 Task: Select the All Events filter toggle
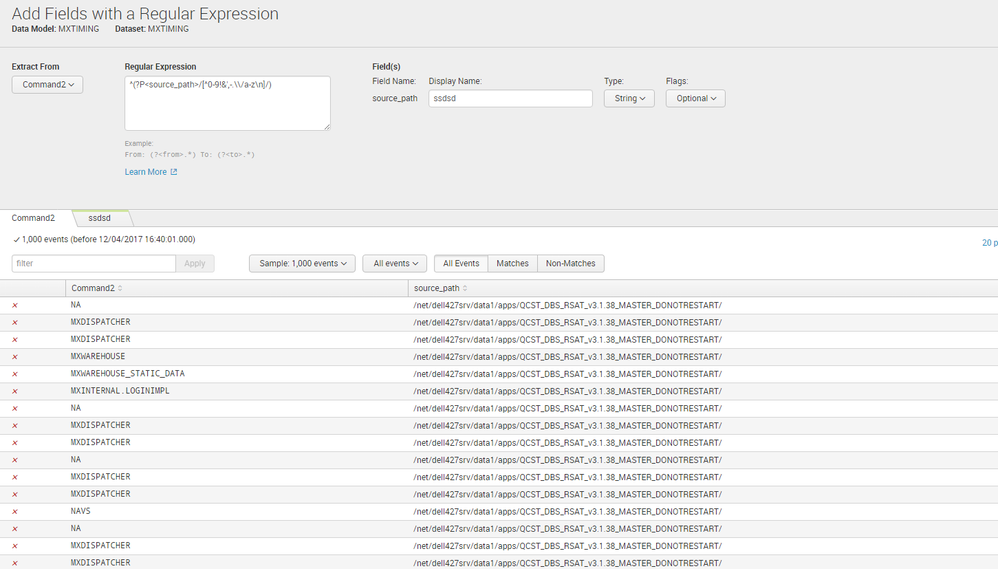461,263
